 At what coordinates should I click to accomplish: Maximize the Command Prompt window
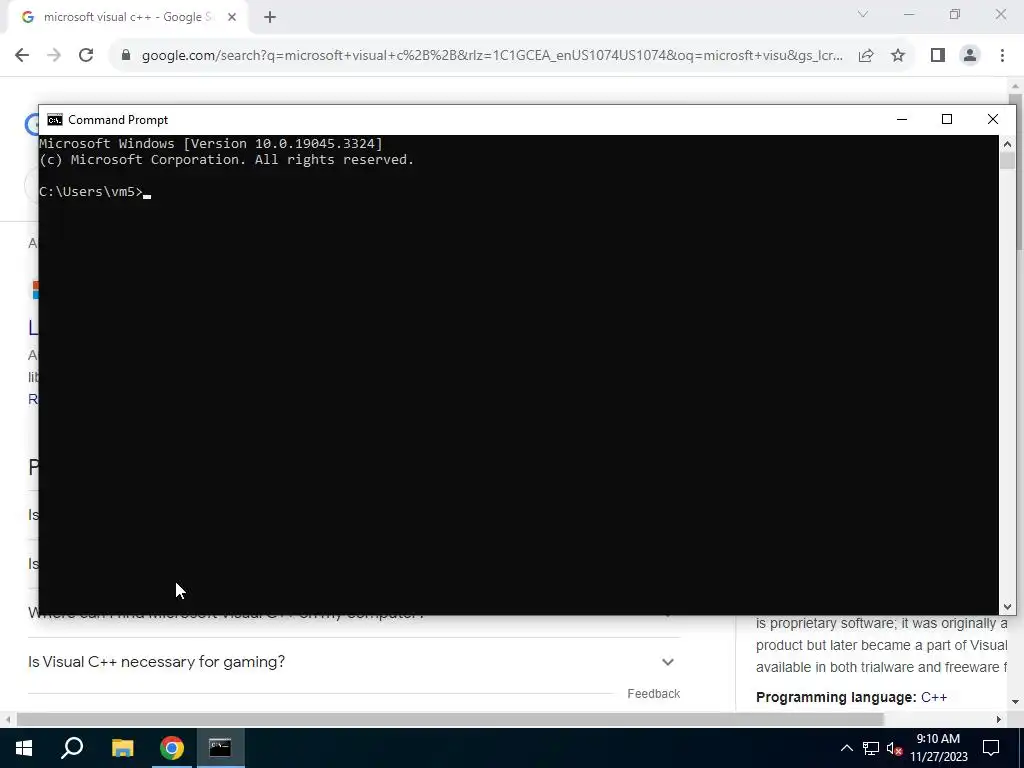click(947, 120)
